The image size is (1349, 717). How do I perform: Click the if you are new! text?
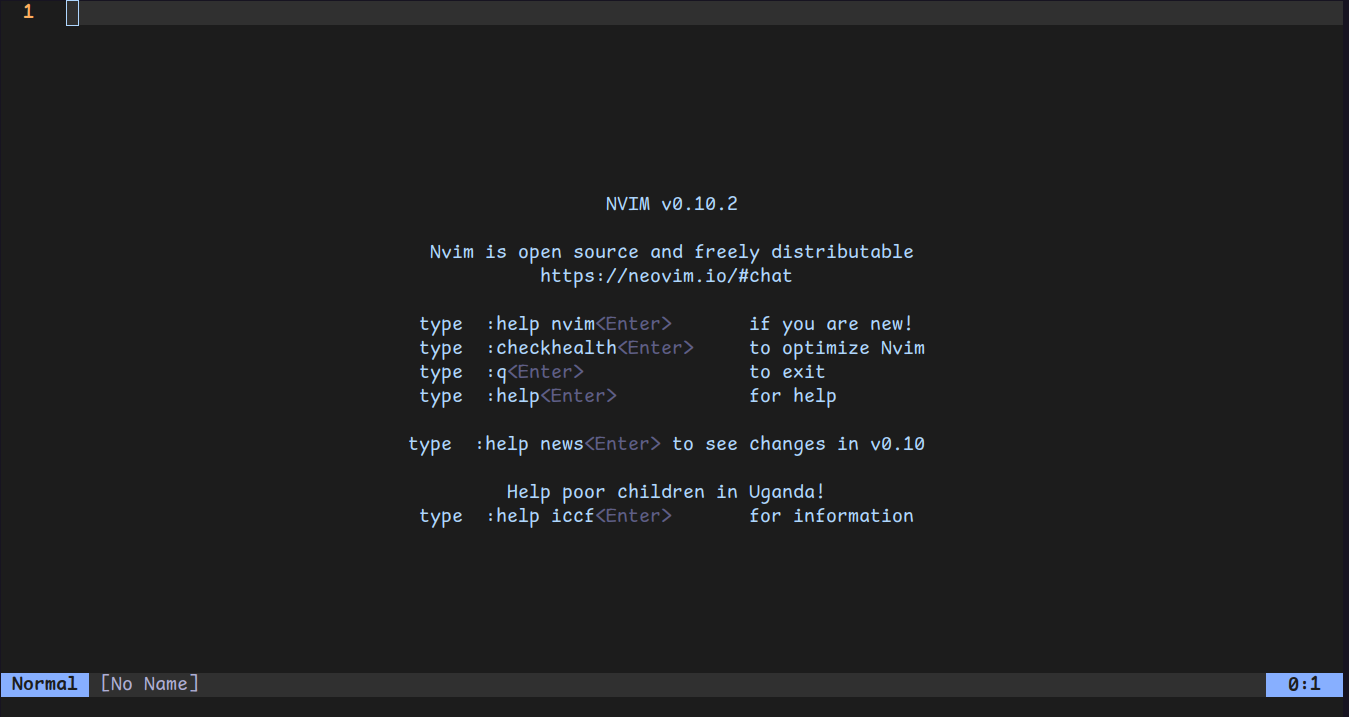click(832, 323)
